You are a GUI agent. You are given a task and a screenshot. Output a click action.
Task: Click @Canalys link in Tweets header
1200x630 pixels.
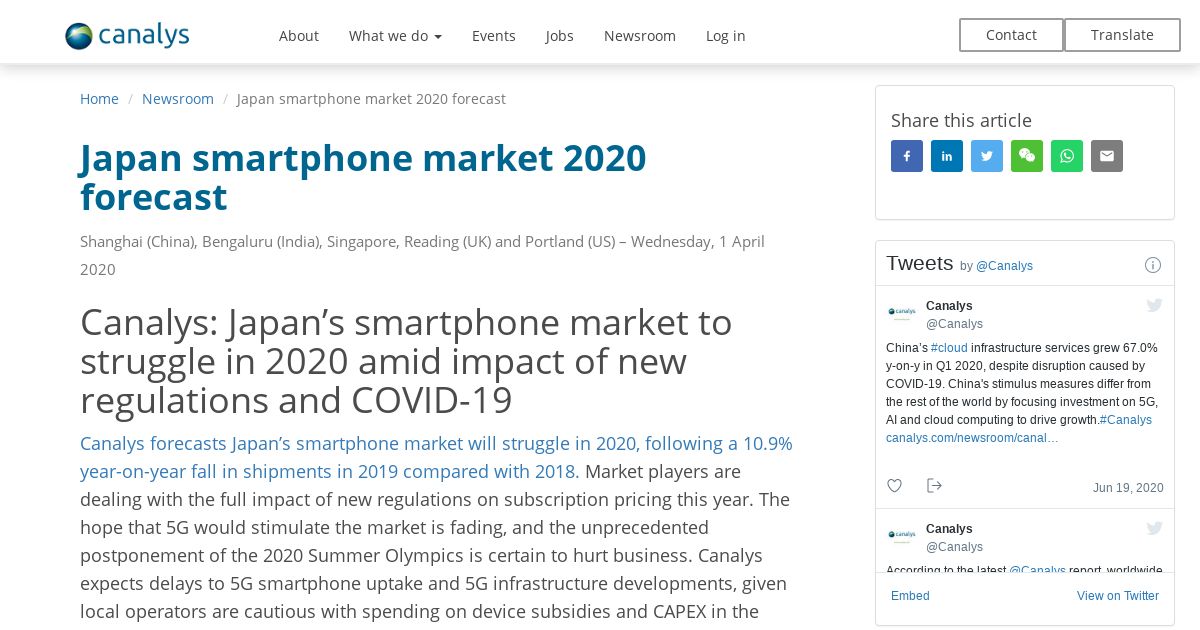[x=1004, y=266]
